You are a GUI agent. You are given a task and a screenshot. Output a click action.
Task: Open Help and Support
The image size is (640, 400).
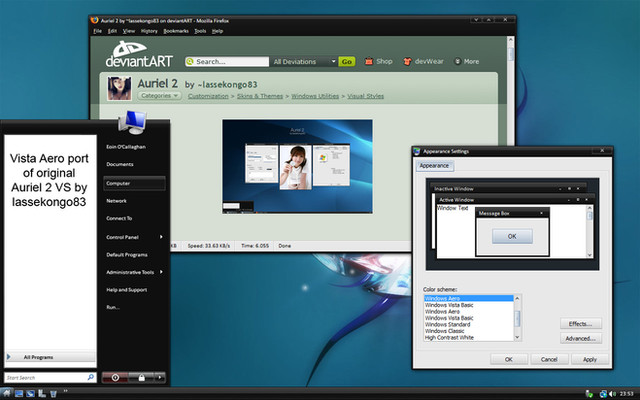pyautogui.click(x=127, y=290)
